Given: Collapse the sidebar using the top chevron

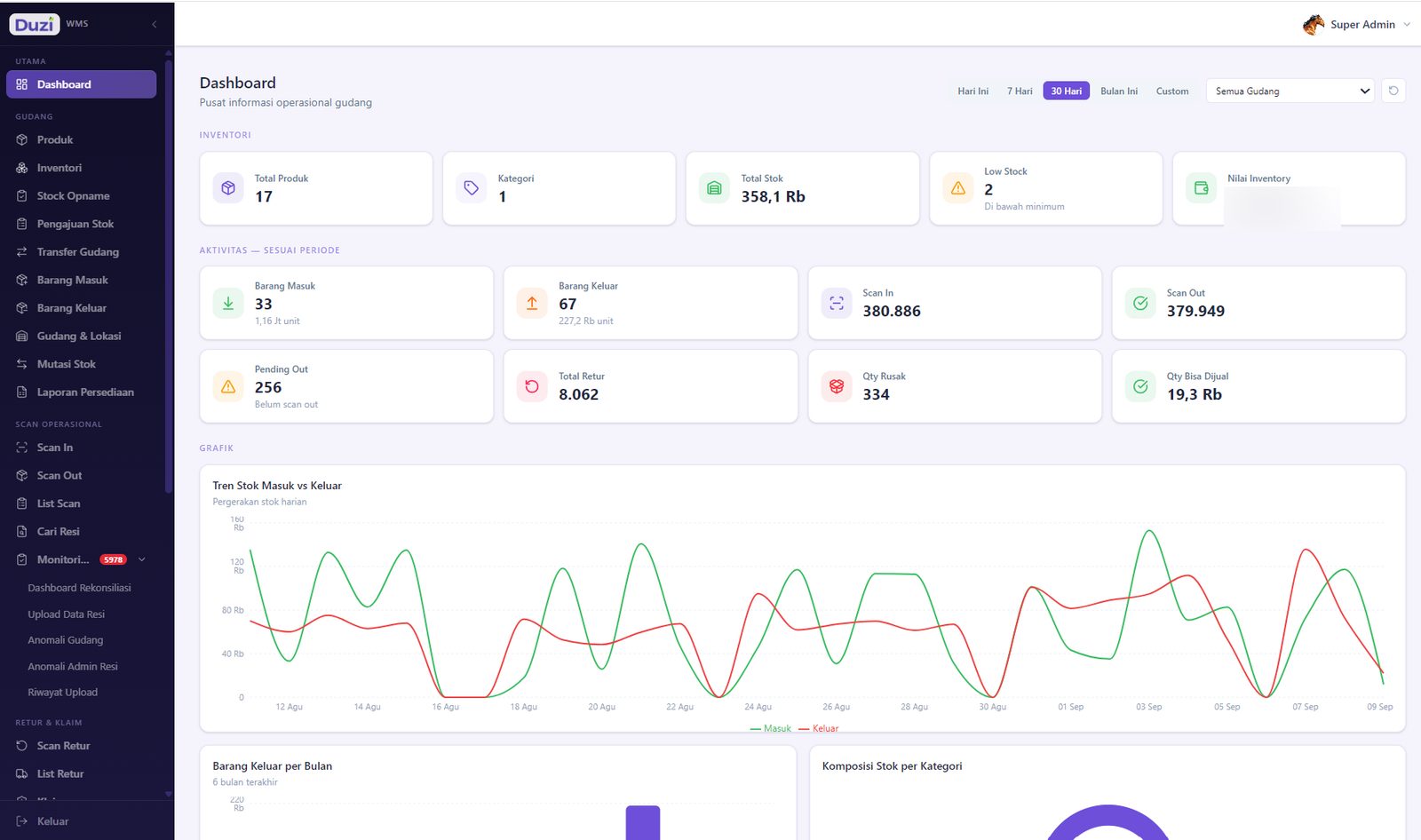Looking at the screenshot, I should (x=155, y=24).
